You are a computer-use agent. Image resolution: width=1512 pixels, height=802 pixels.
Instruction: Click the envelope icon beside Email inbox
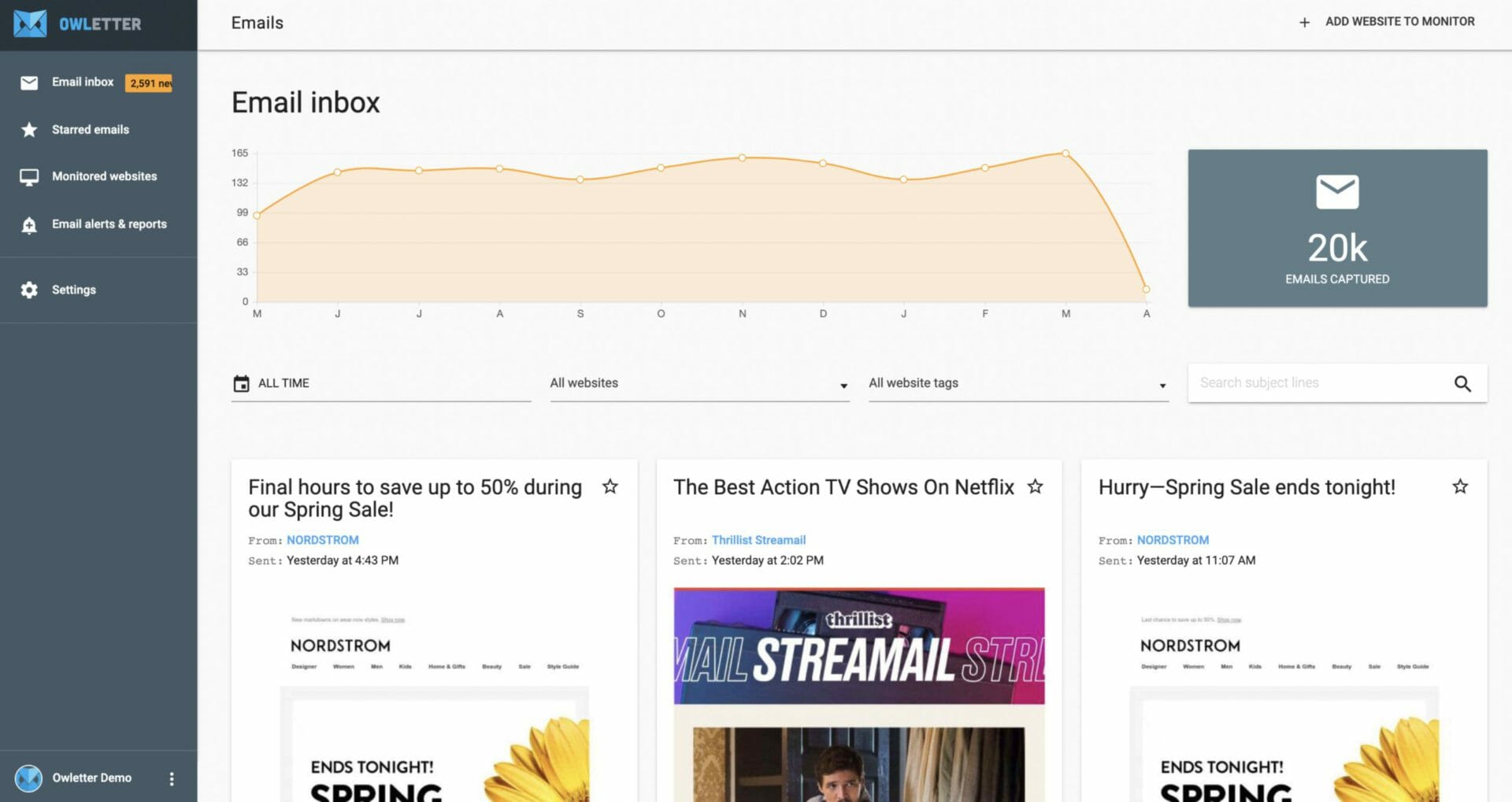click(29, 83)
